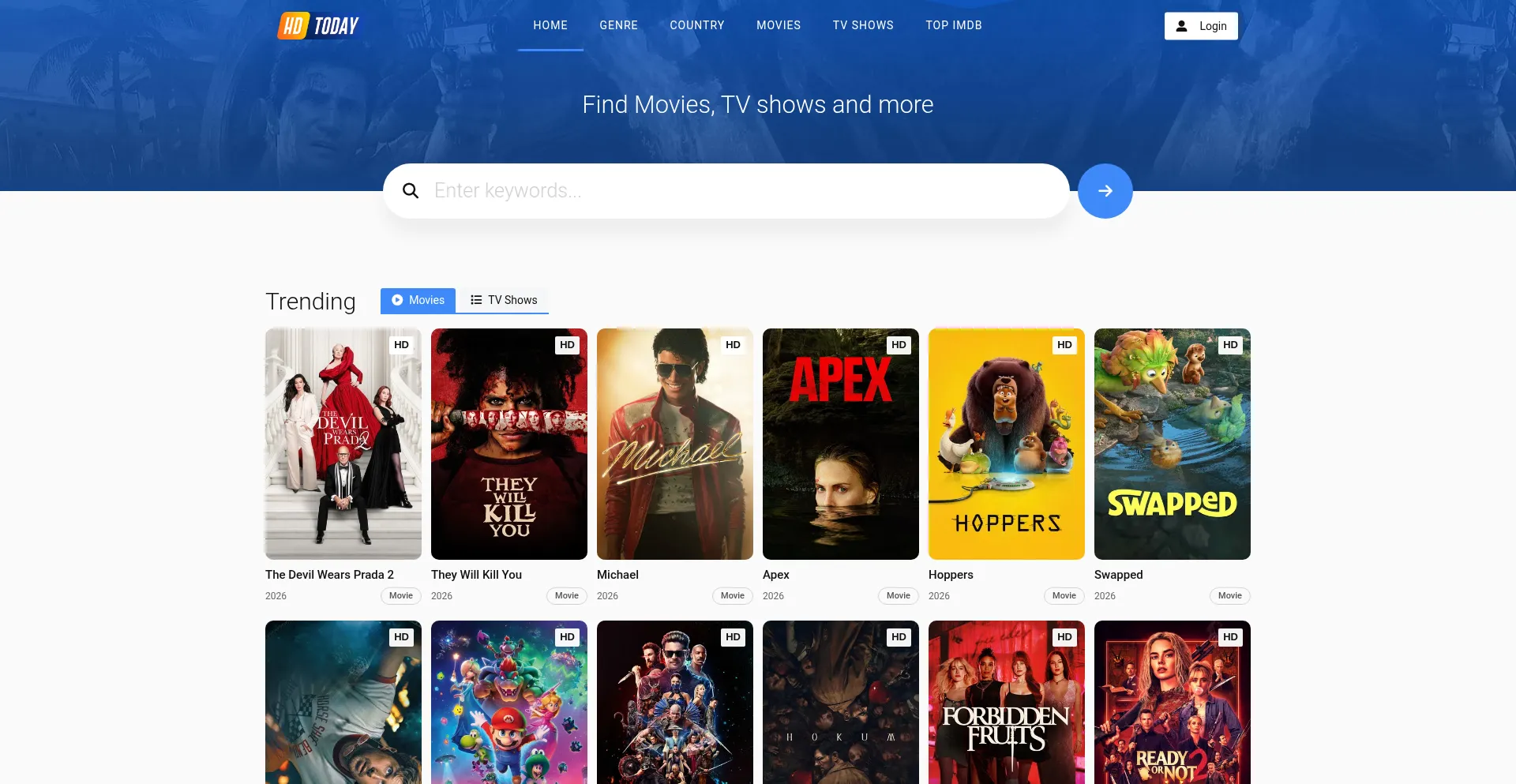Image resolution: width=1516 pixels, height=784 pixels.
Task: Click the Movie tag under Apex
Action: (899, 596)
